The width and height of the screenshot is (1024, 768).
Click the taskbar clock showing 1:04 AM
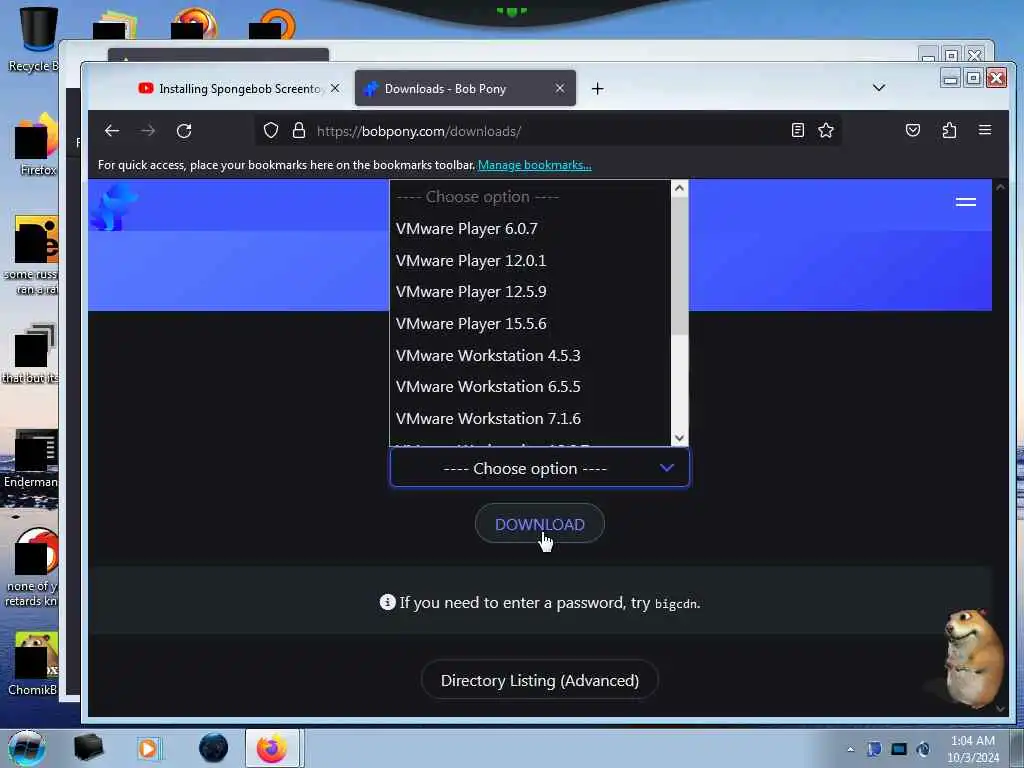pos(972,749)
